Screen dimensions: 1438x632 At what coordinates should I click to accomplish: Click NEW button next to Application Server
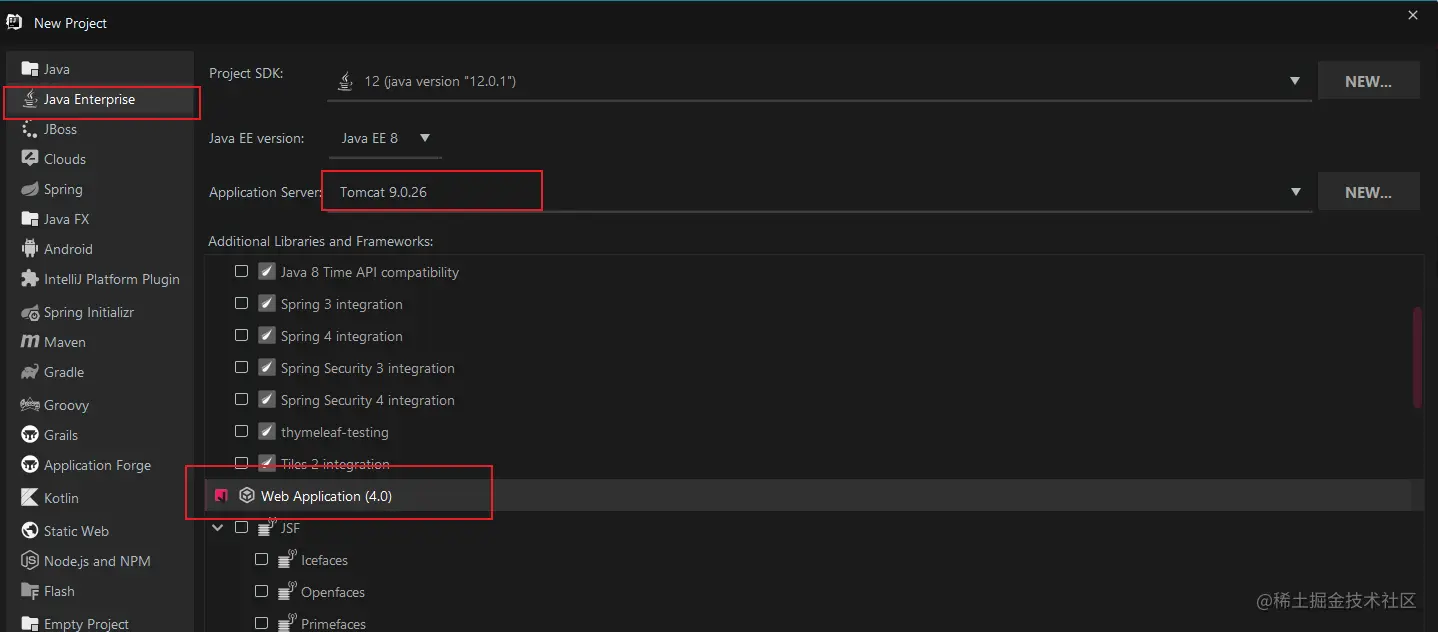click(x=1368, y=192)
